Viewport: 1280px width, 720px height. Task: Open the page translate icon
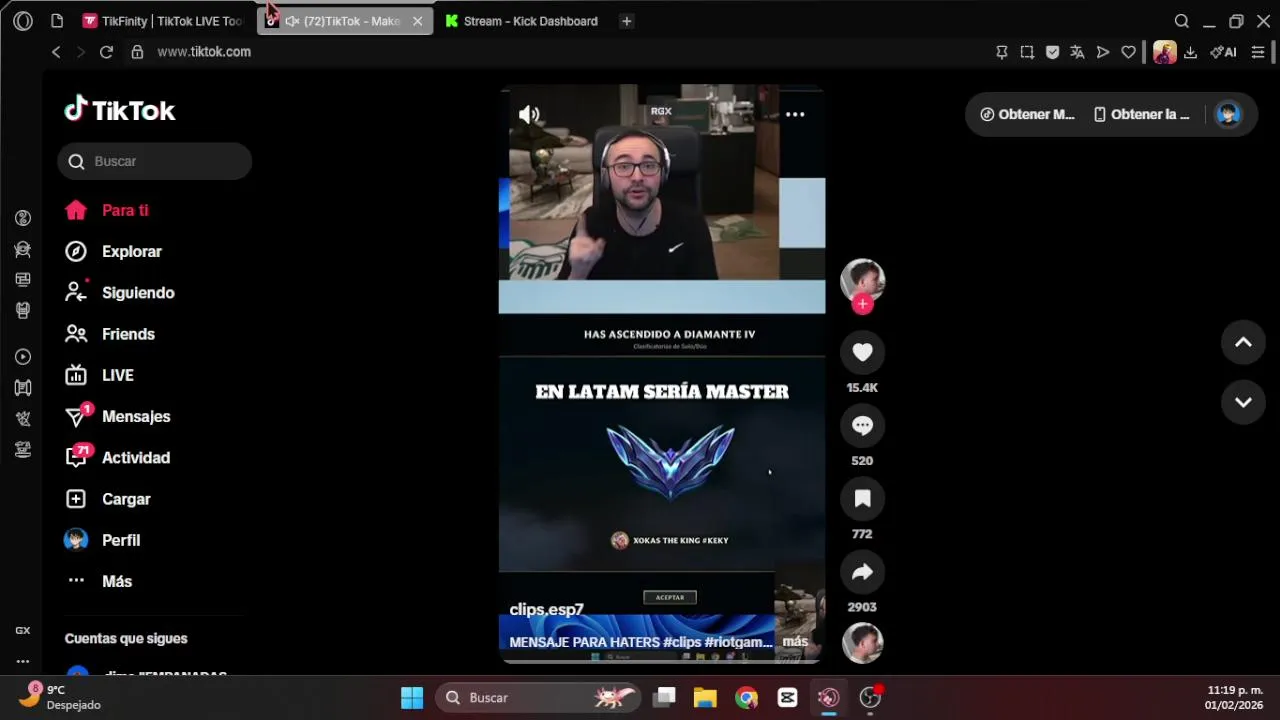tap(1077, 52)
